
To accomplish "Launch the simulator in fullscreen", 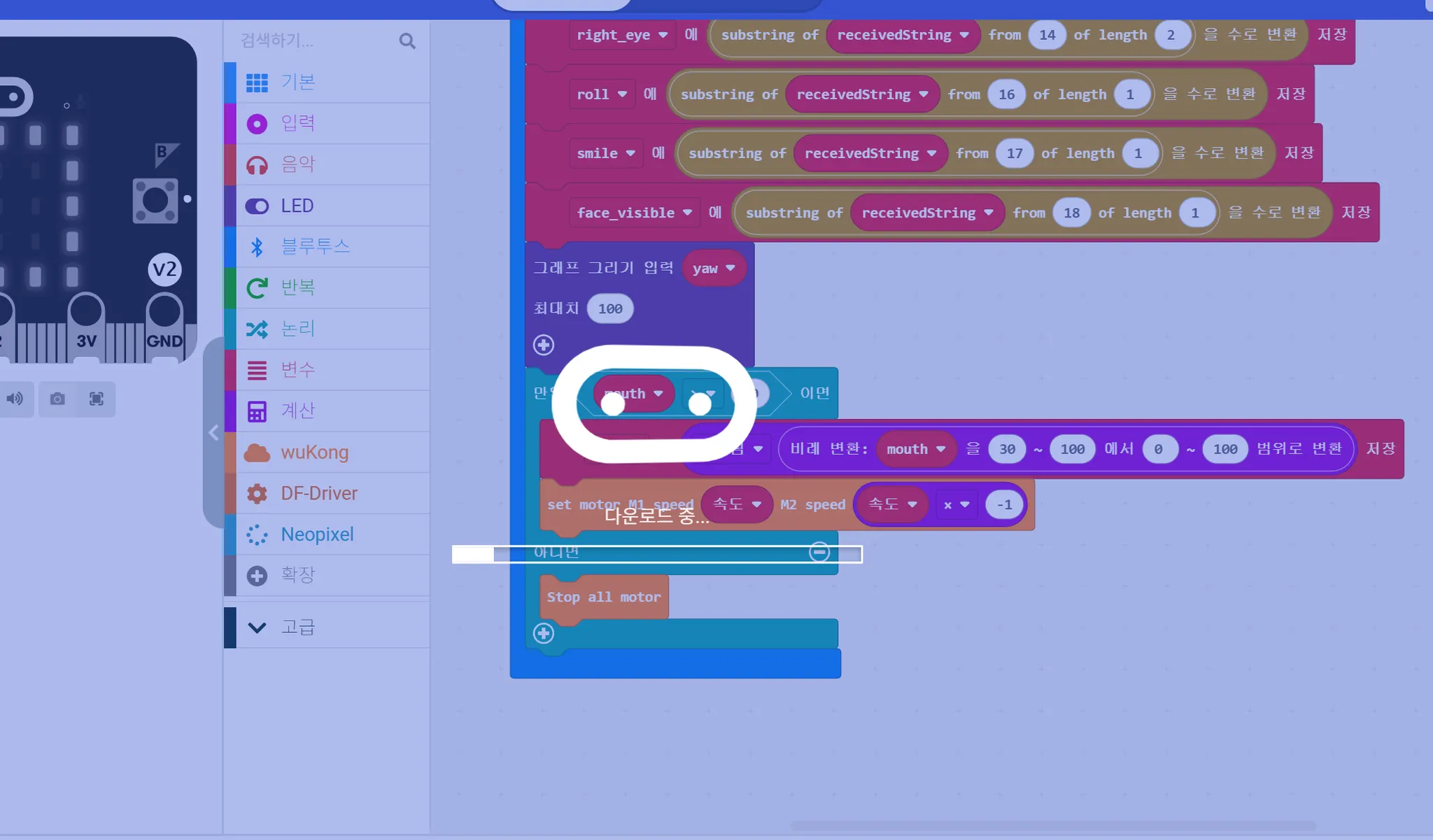I will click(97, 399).
